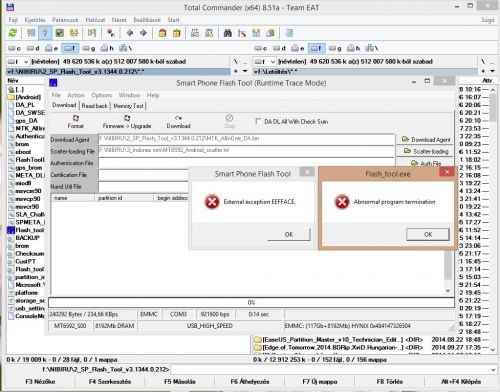Click the Auth File browse button
This screenshot has width=500, height=392.
click(426, 163)
